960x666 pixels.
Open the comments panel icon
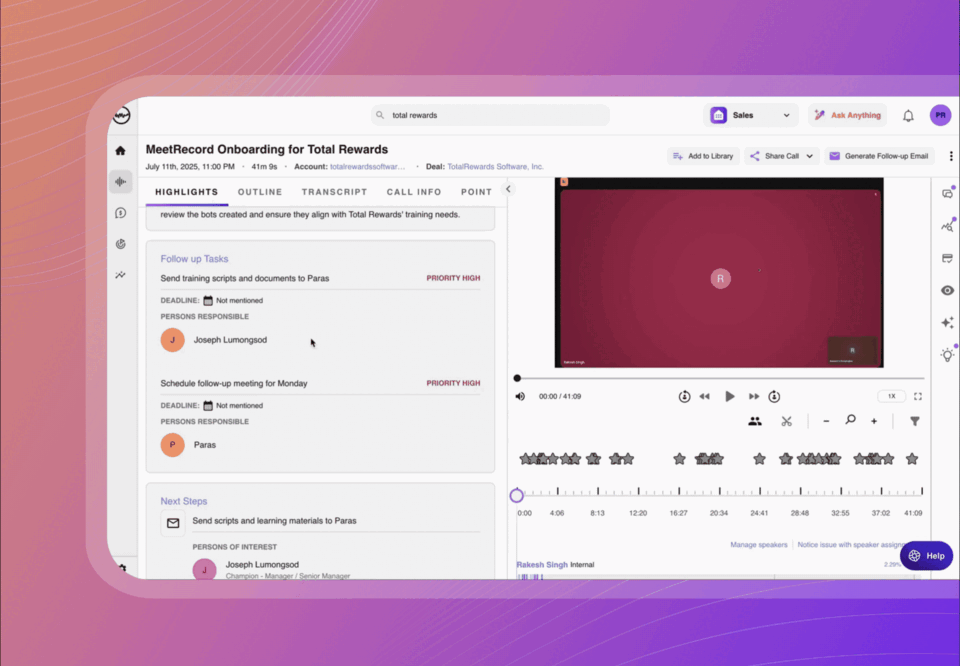click(948, 193)
